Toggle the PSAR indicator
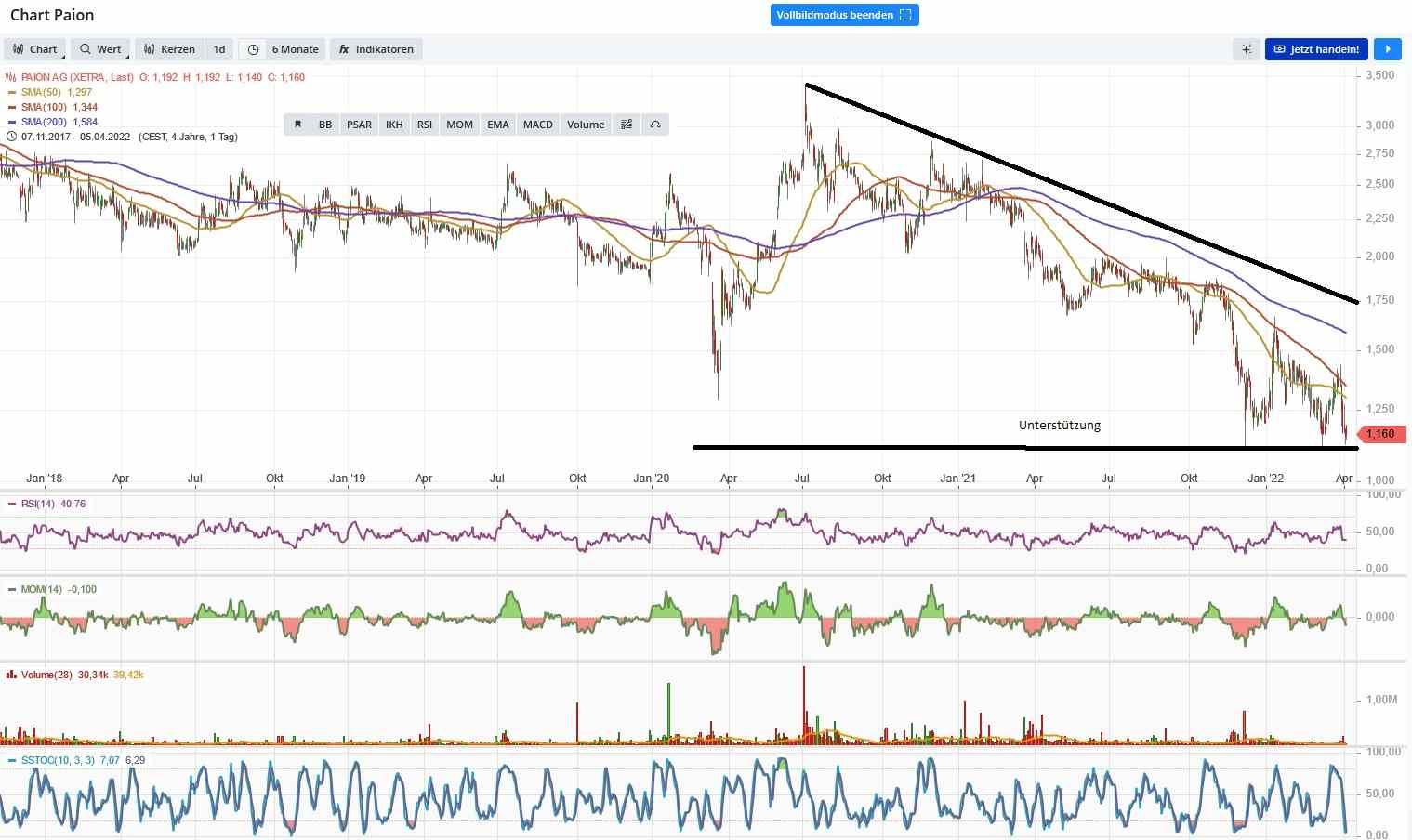This screenshot has height=840, width=1412. 359,125
